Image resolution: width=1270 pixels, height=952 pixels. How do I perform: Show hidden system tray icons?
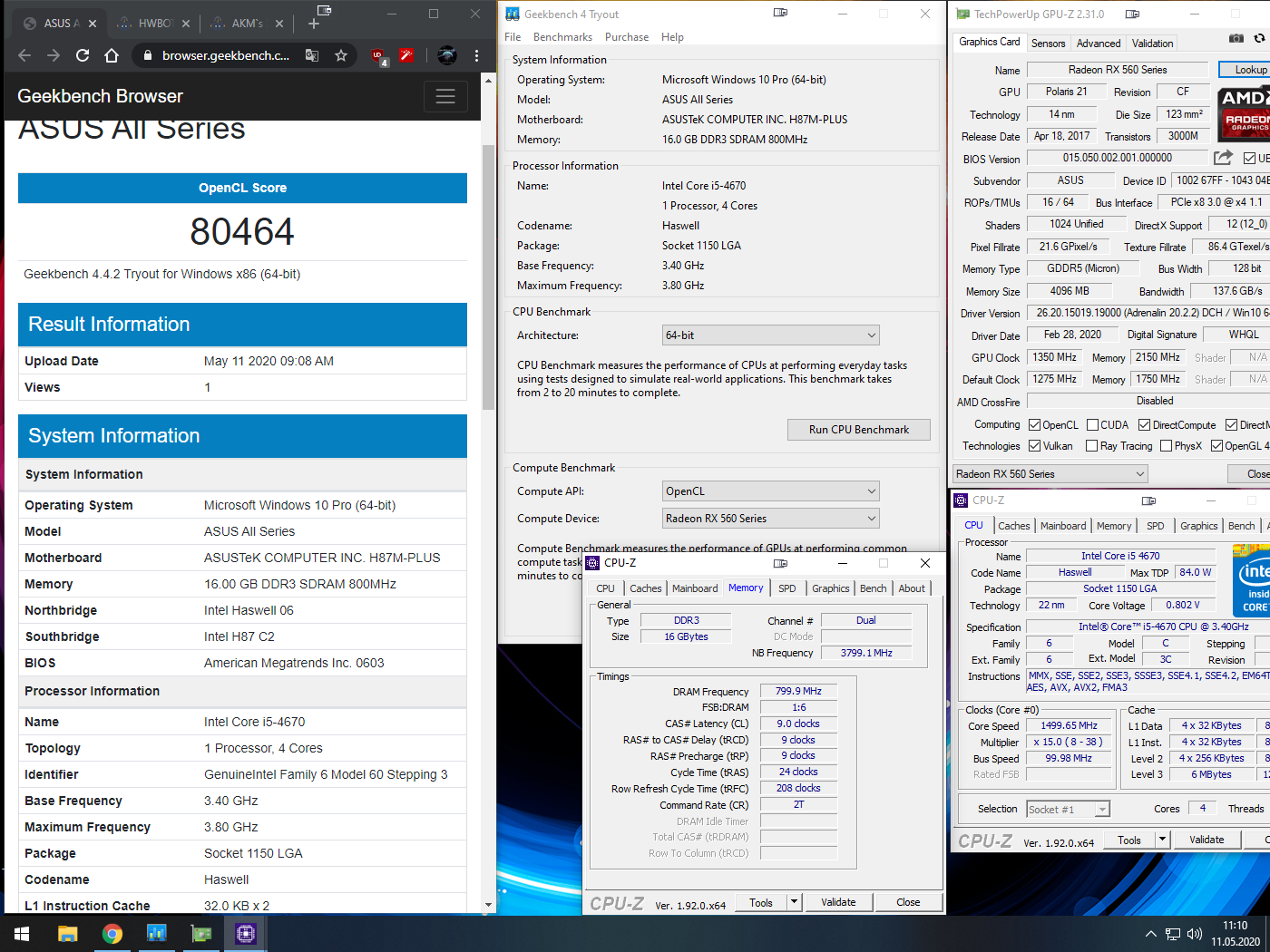(1151, 934)
